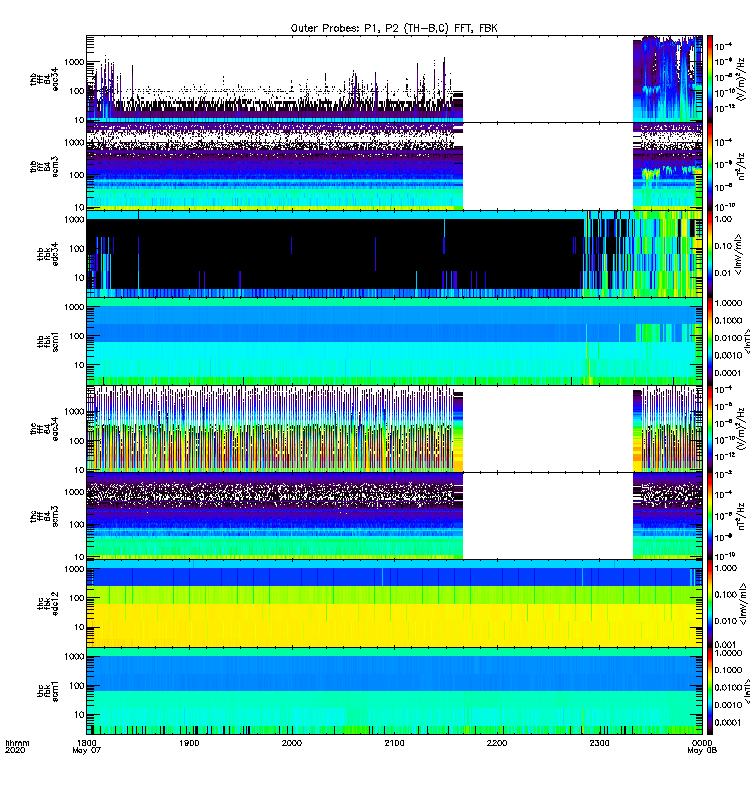Click the 10 frequency tick of thb edc34 panel
The image size is (750, 800).
[x=79, y=278]
